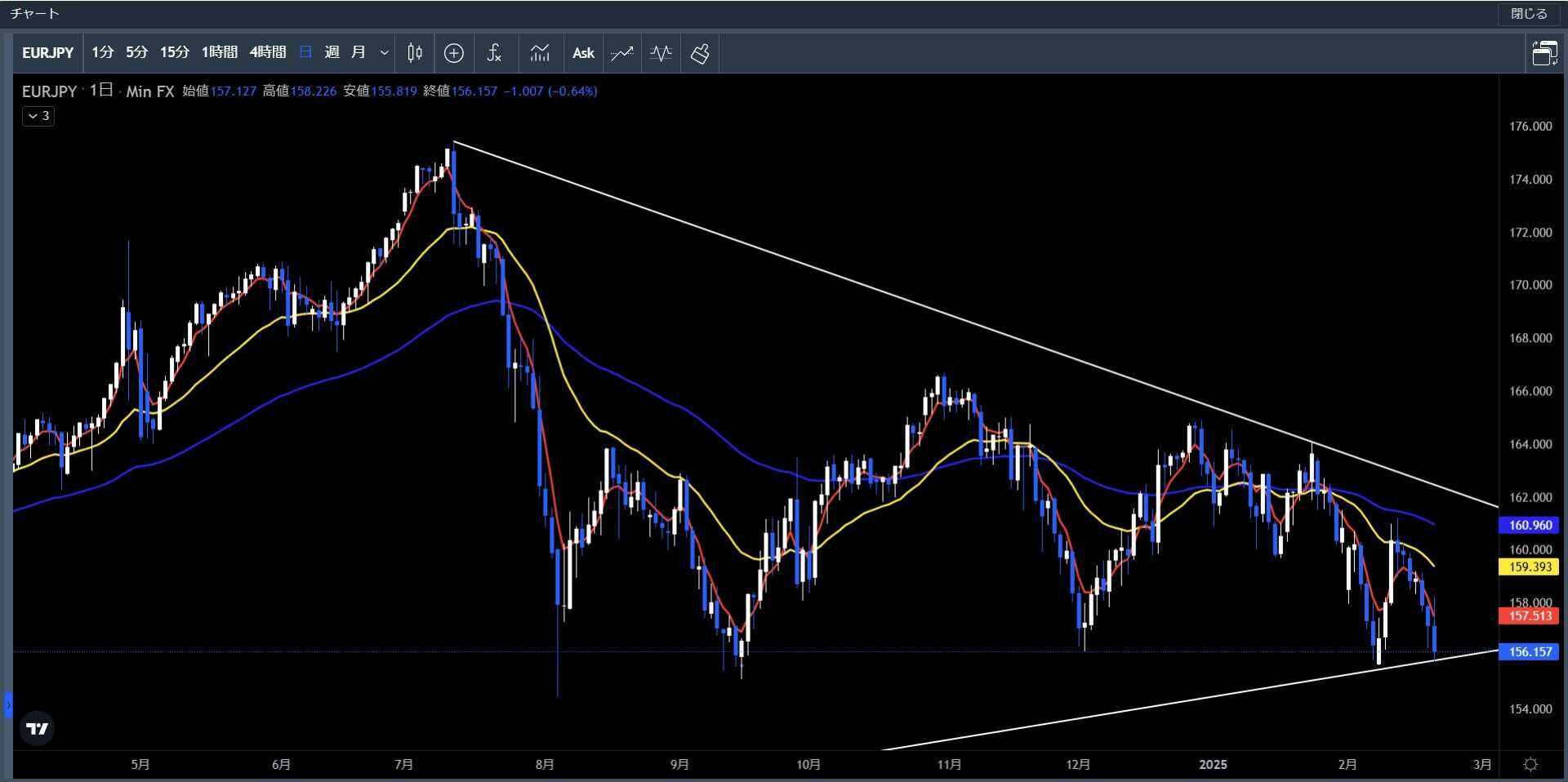Collapse the 3 indicators legend
The height and width of the screenshot is (782, 1568).
(38, 116)
